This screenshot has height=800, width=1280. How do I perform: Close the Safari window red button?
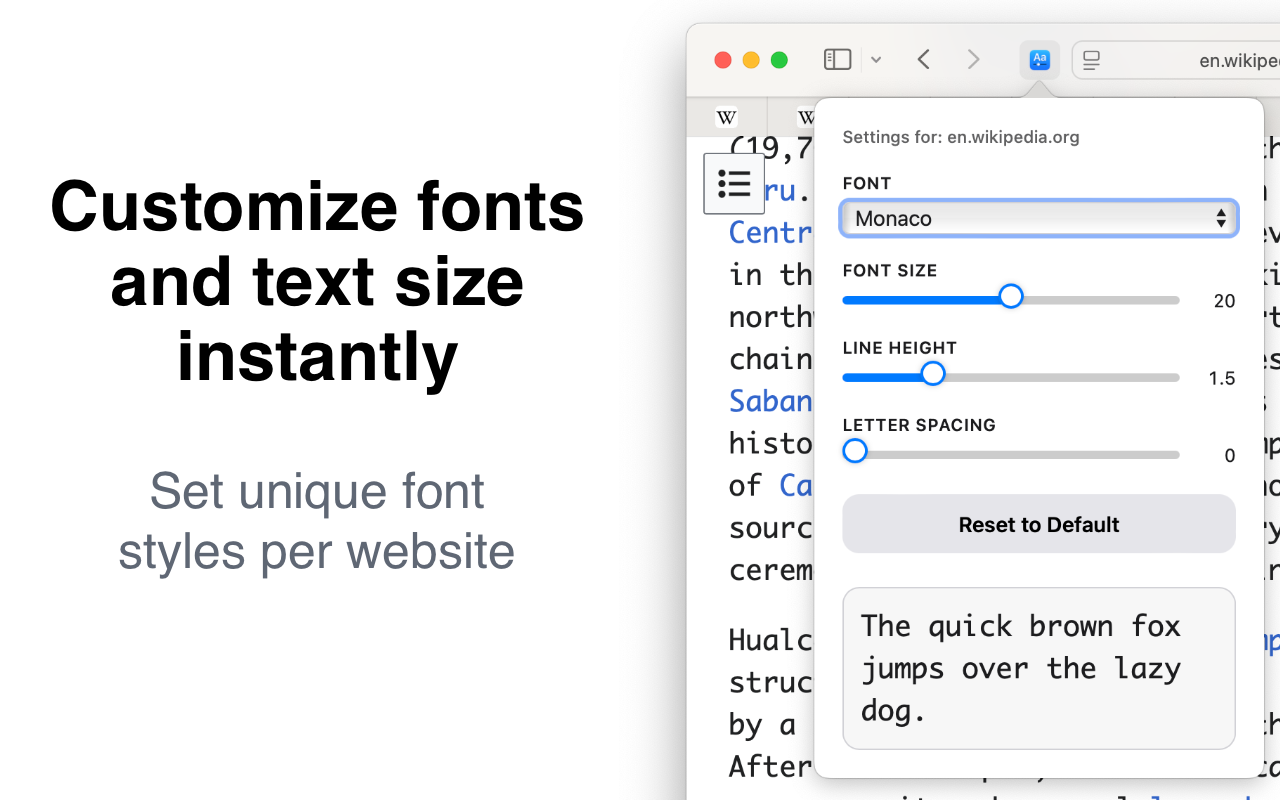click(723, 60)
